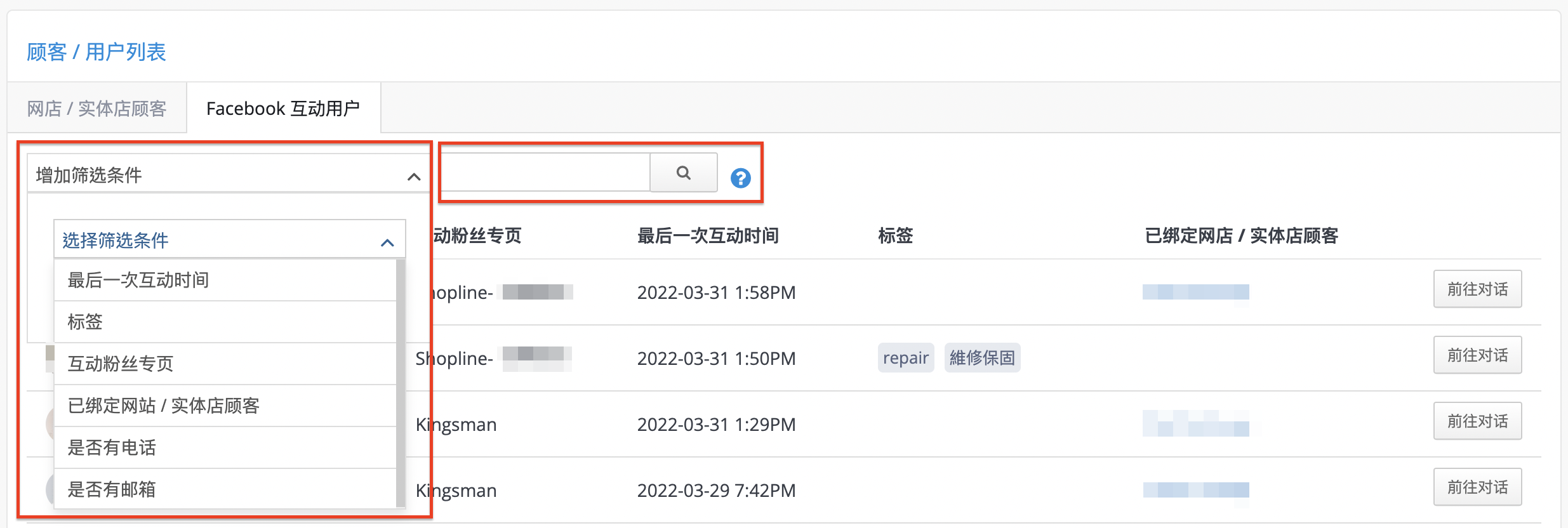Choose 已绑定网站 / 实体店顾客 option
Screen dimensions: 1568x528
(x=225, y=406)
